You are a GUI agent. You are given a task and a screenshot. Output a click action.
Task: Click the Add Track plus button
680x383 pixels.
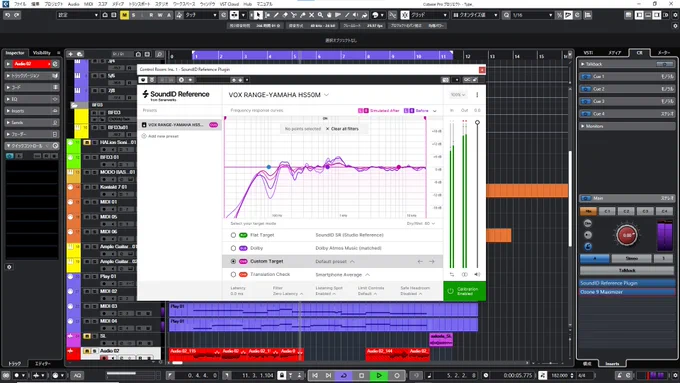click(x=70, y=54)
